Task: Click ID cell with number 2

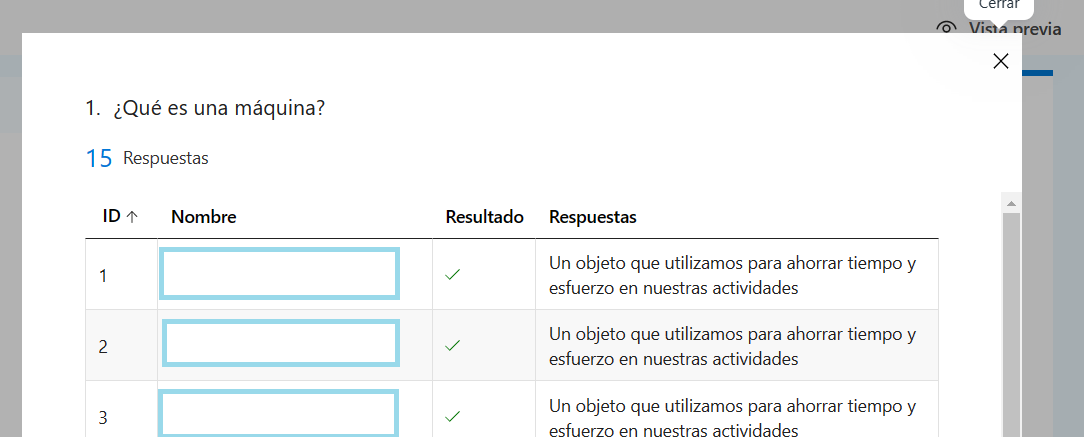Action: pos(103,347)
